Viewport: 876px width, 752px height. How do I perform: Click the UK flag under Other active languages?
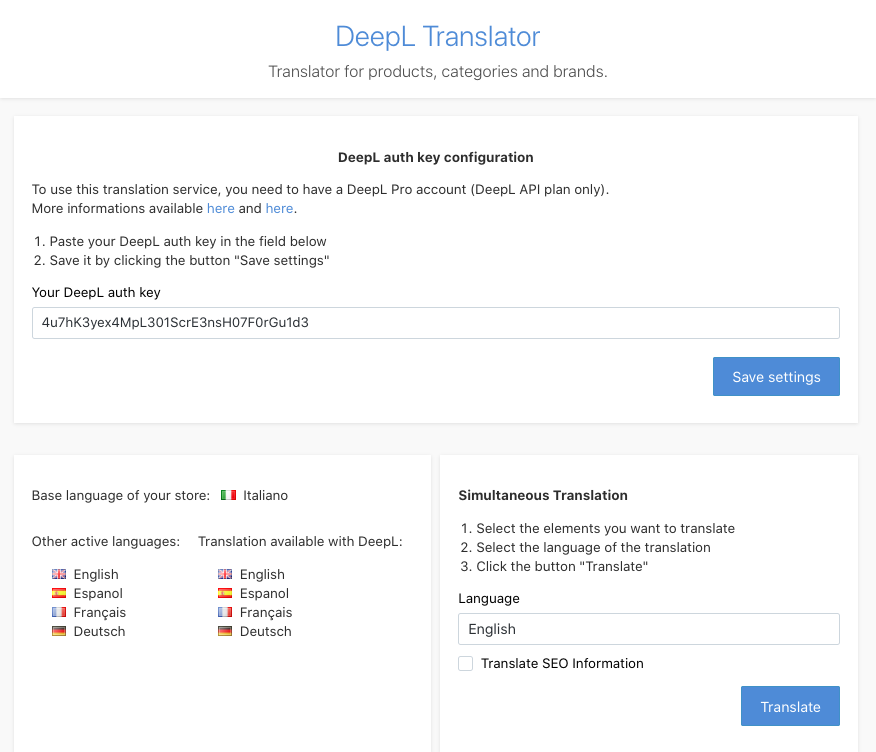point(59,574)
